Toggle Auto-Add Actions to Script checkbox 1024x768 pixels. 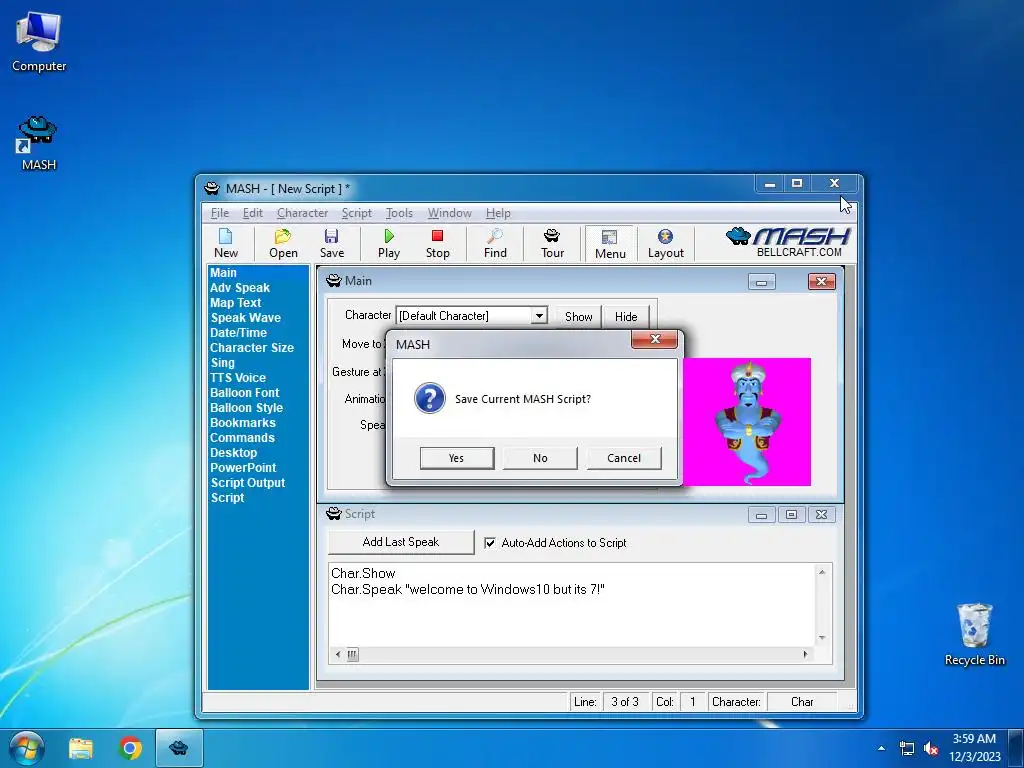(x=490, y=543)
